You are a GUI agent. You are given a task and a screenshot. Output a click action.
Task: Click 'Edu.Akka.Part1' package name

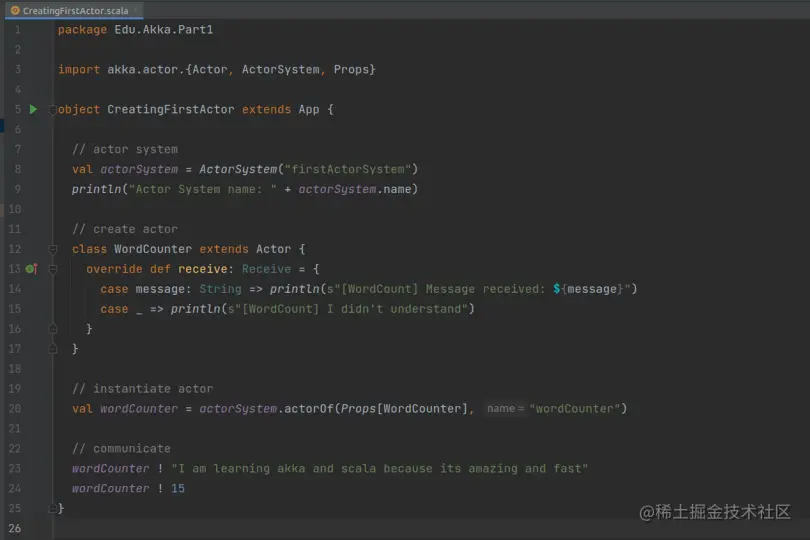[163, 29]
